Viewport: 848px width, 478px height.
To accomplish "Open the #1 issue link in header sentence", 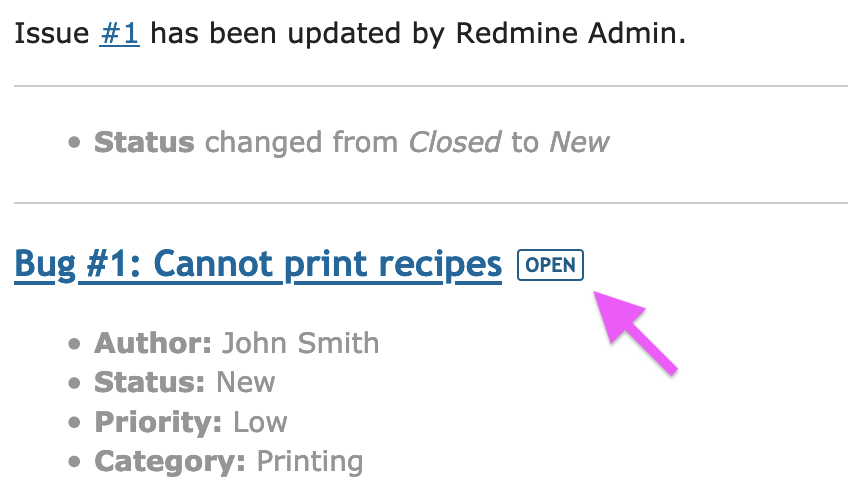I will click(120, 34).
